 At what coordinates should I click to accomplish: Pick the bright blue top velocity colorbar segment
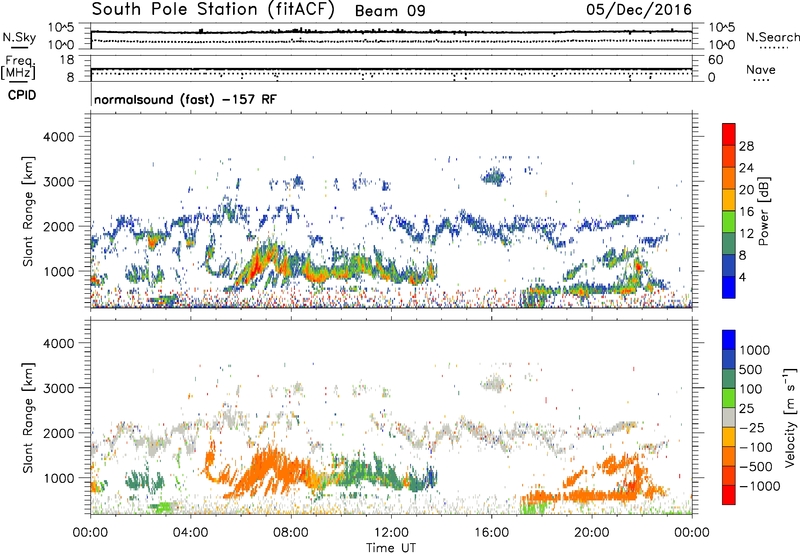729,340
